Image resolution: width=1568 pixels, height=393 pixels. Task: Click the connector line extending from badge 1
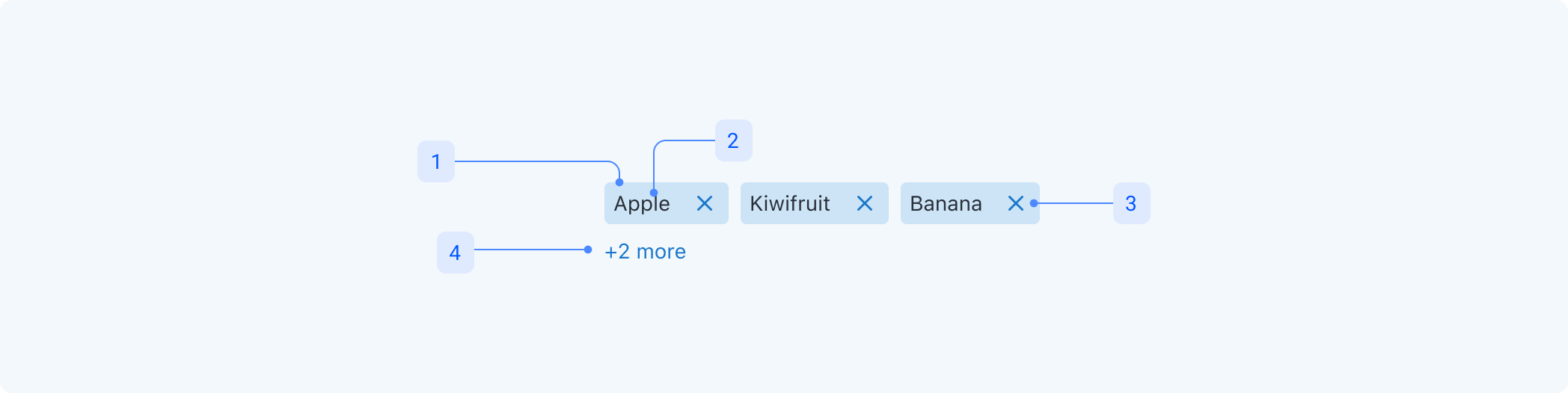coord(531,161)
